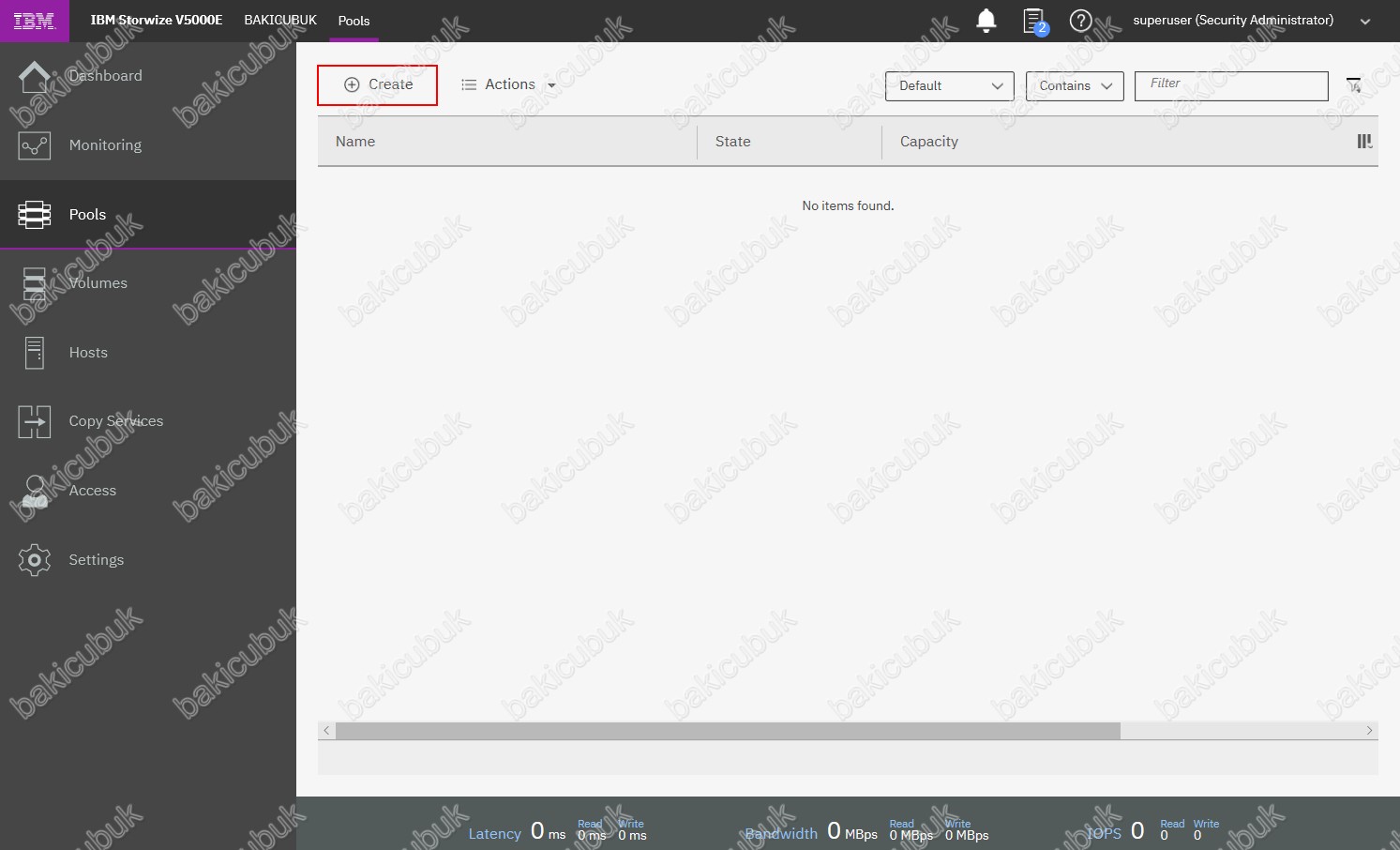Image resolution: width=1400 pixels, height=850 pixels.
Task: Open the help question mark icon
Action: (1081, 21)
